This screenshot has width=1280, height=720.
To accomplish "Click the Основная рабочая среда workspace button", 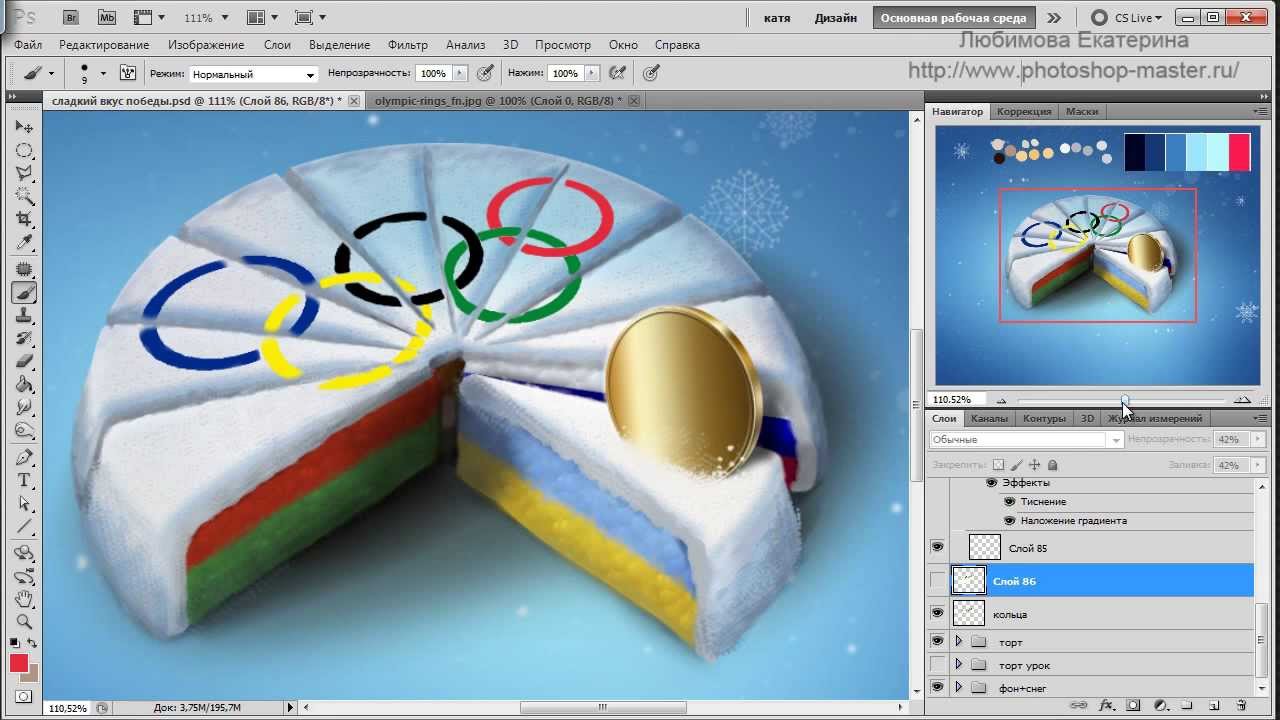I will coord(953,18).
